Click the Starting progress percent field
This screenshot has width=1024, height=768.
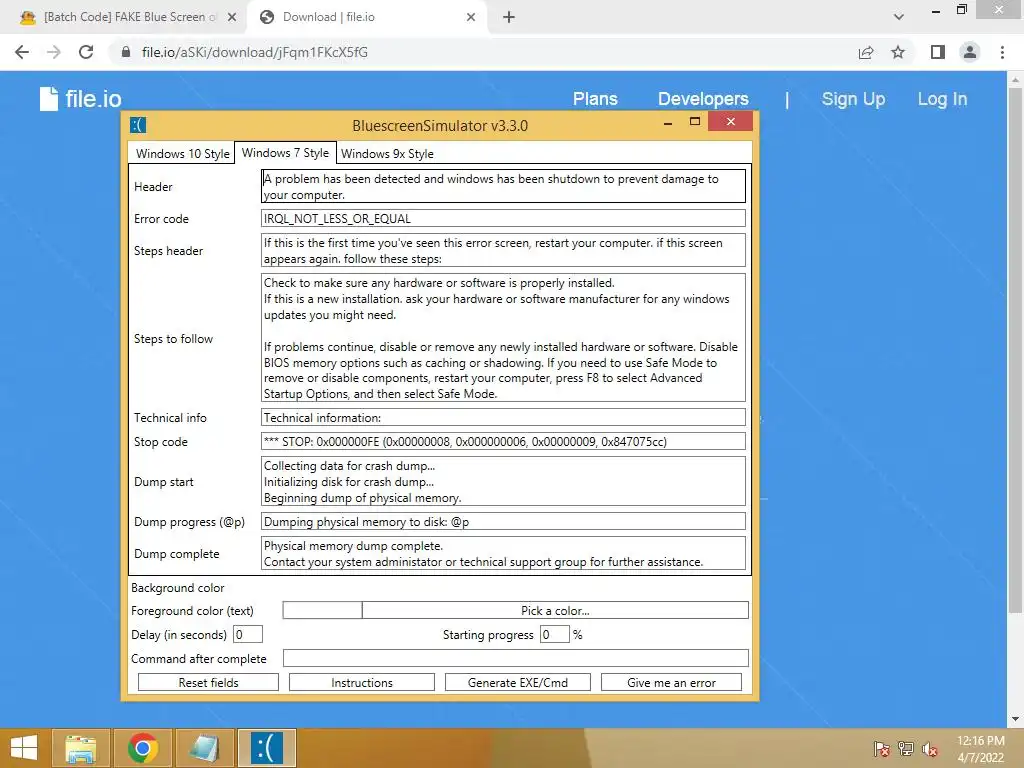pyautogui.click(x=554, y=634)
